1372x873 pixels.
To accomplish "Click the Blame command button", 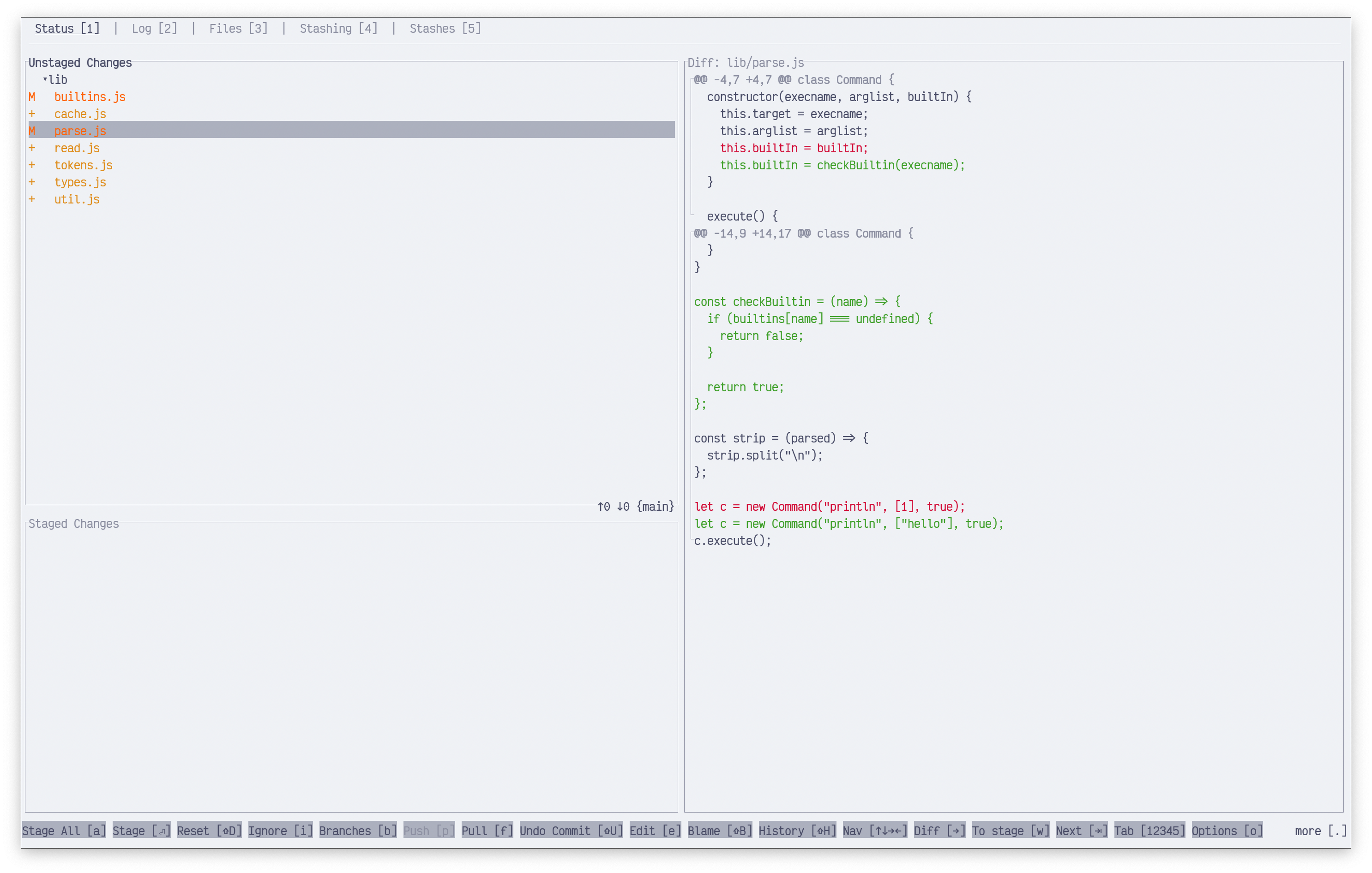I will coord(720,831).
